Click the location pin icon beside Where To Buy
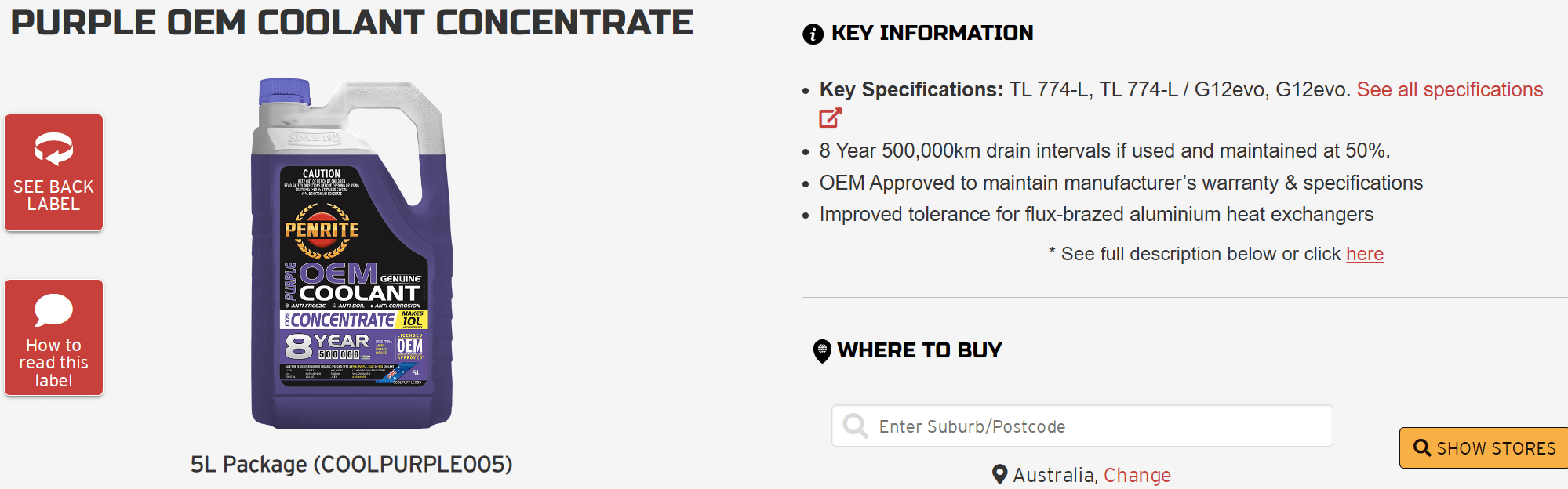 821,351
